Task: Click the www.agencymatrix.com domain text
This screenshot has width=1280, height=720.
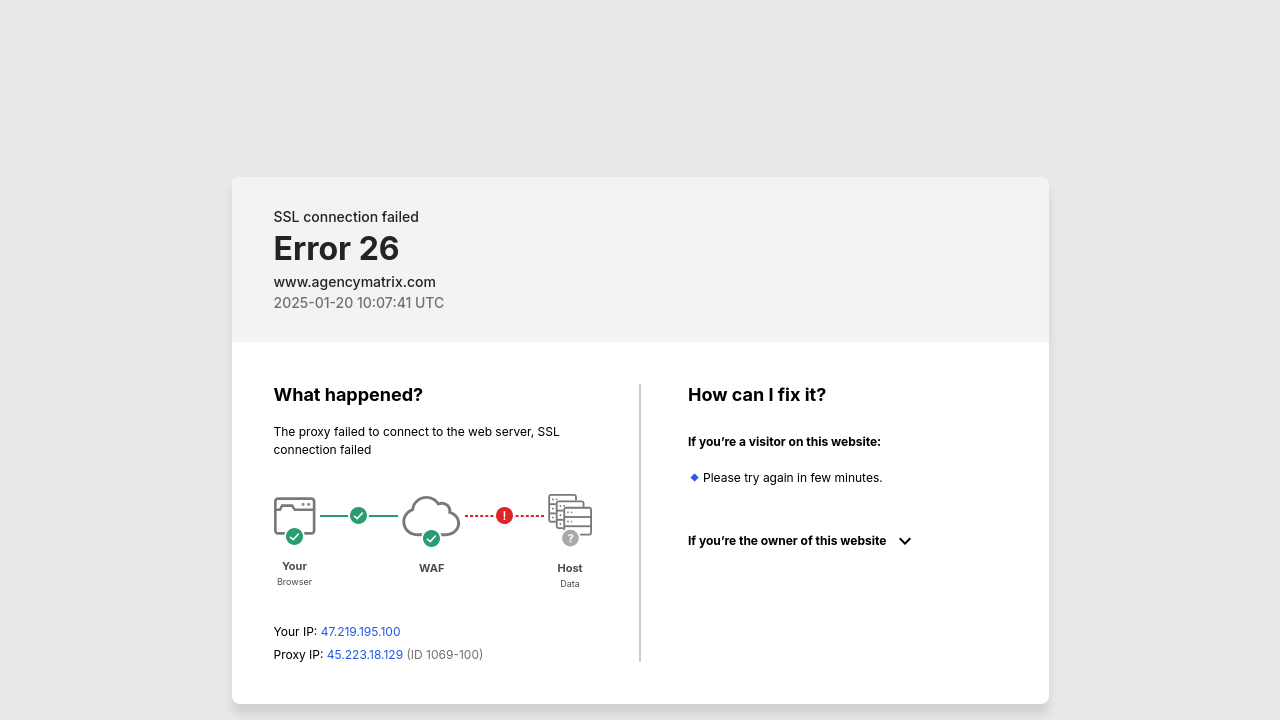Action: tap(354, 282)
